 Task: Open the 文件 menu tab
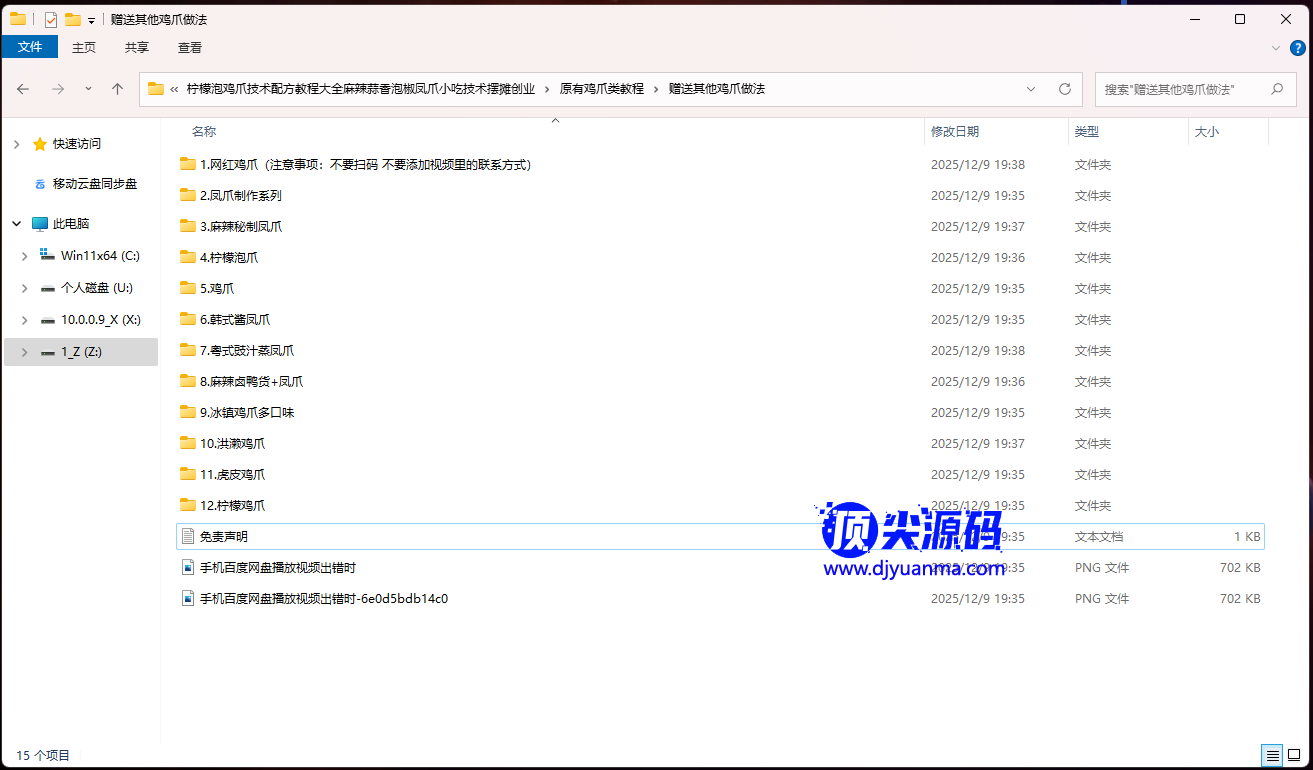click(30, 47)
